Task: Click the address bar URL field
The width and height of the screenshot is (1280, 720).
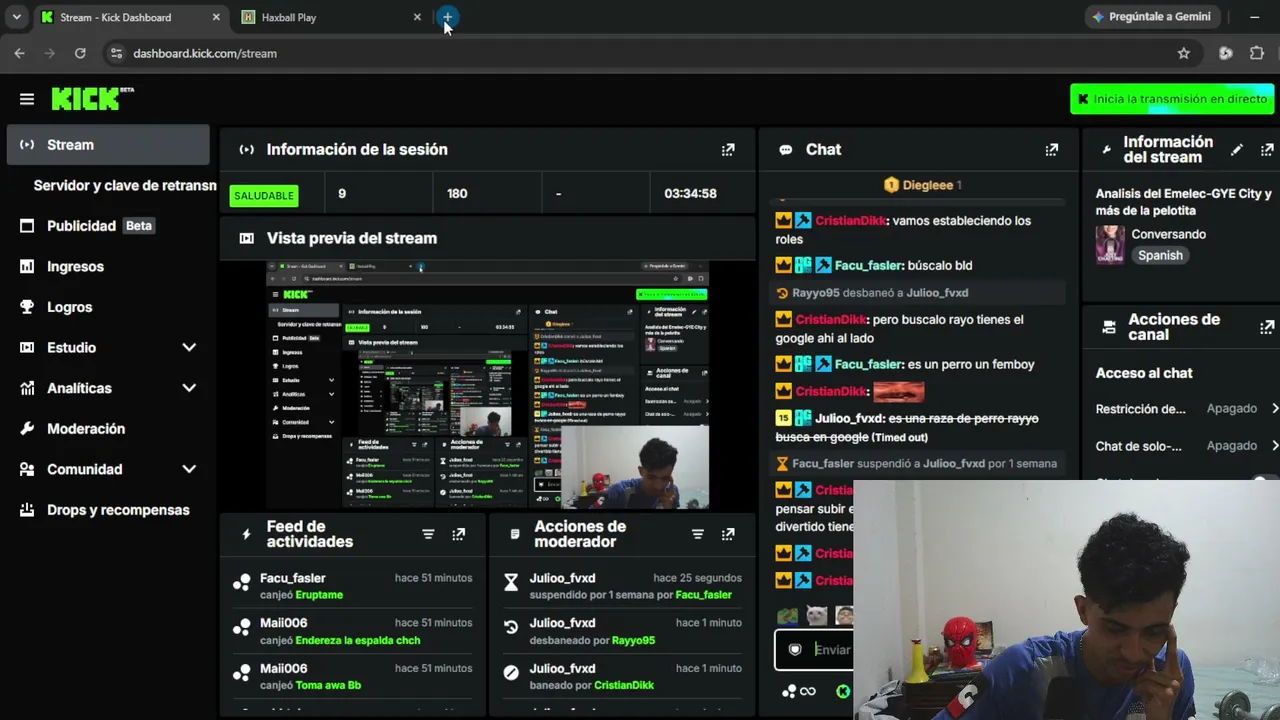Action: click(x=640, y=53)
